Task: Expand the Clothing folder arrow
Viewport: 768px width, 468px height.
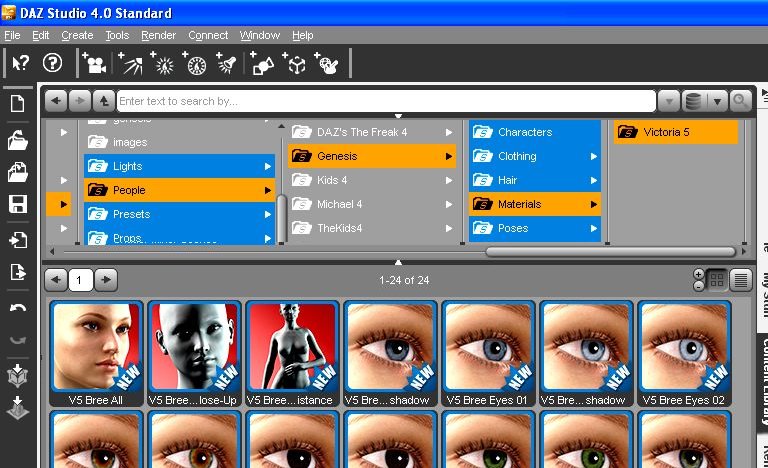Action: pyautogui.click(x=594, y=156)
